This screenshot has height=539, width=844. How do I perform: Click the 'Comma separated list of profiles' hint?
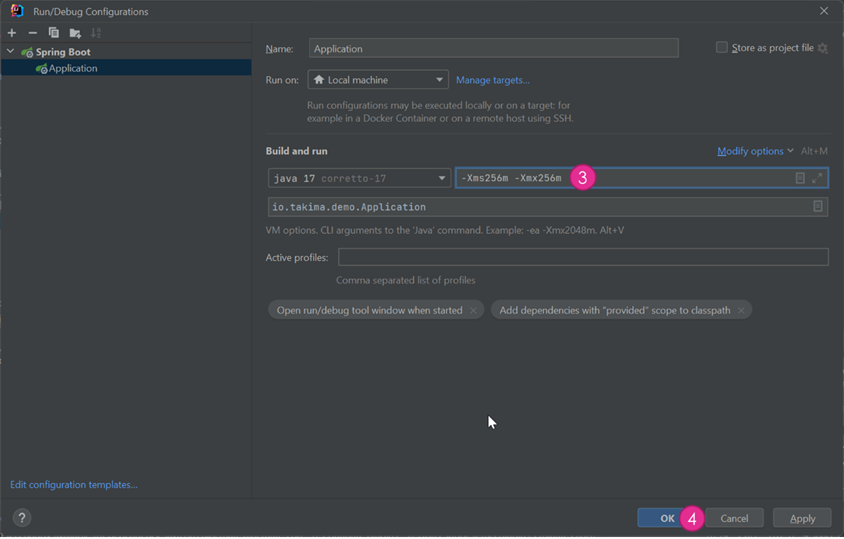(405, 281)
